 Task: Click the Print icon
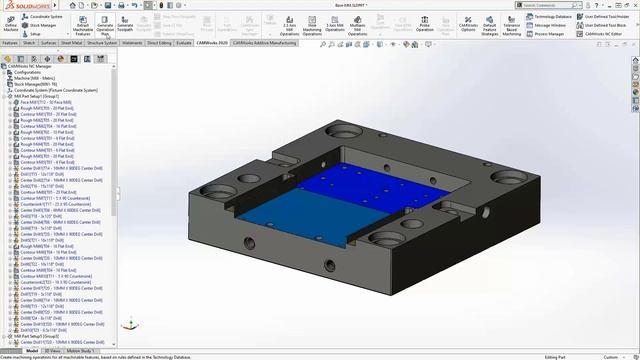pyautogui.click(x=121, y=5)
